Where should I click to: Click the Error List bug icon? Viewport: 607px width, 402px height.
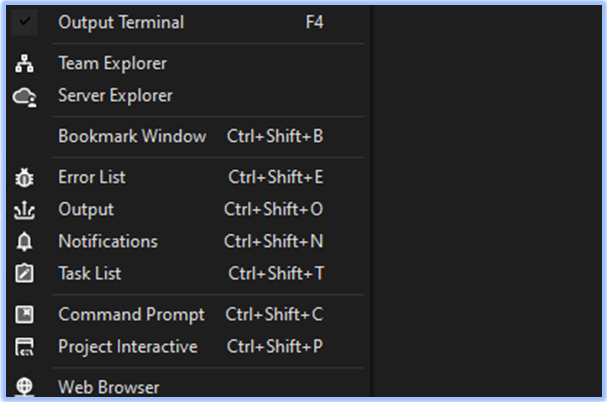[26, 178]
